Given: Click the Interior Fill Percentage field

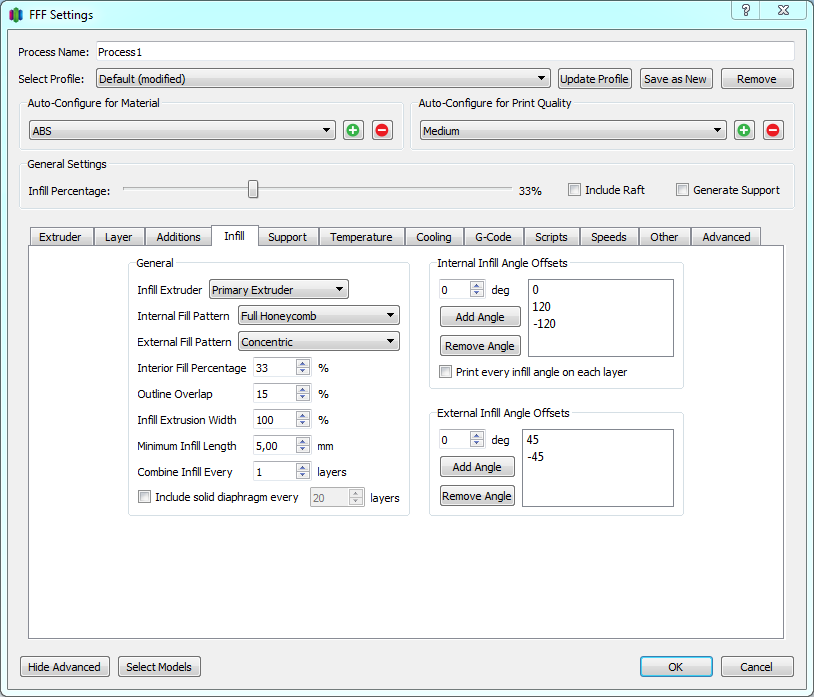Looking at the screenshot, I should (x=275, y=367).
